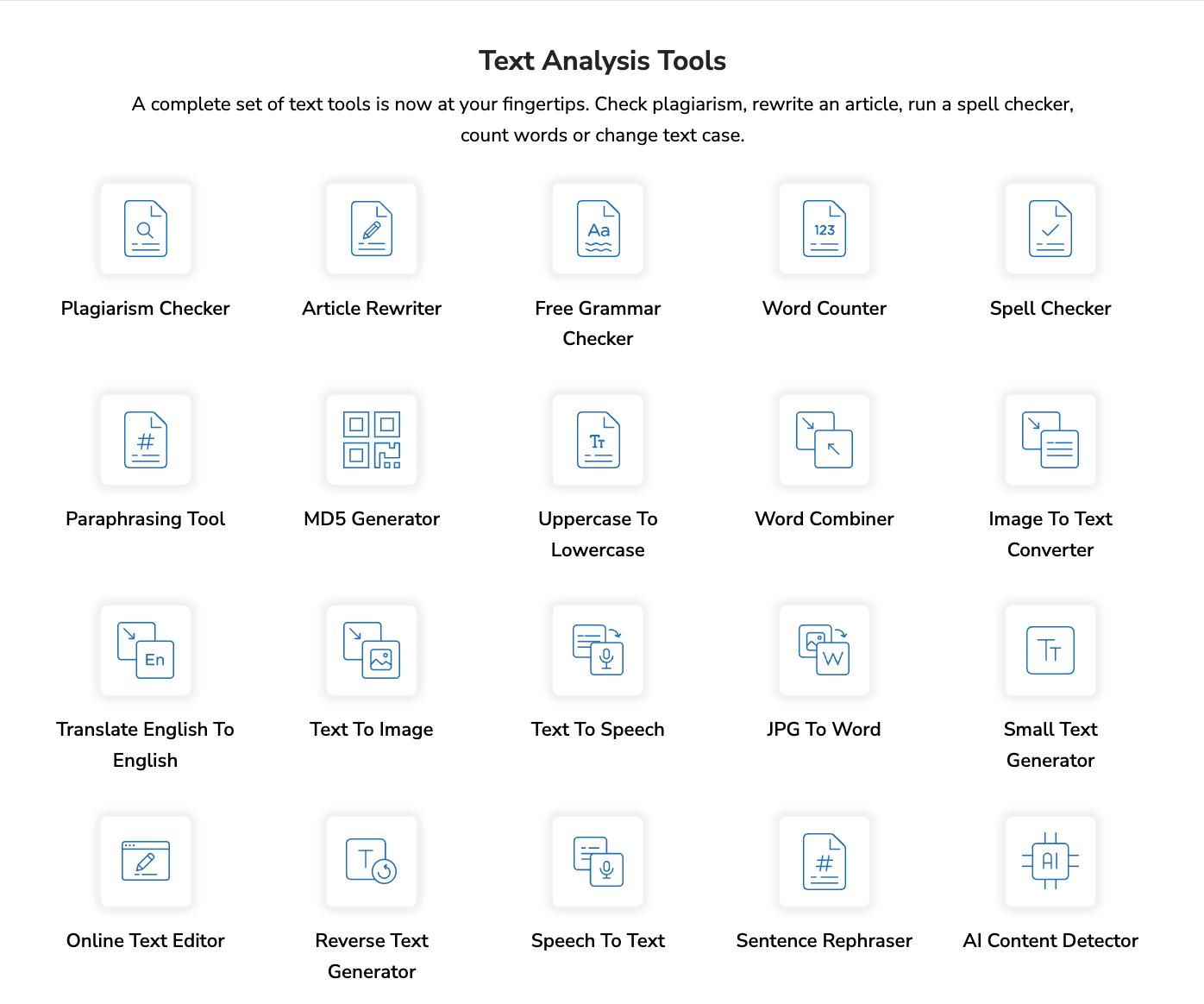Screen dimensions: 1204x1004
Task: Click the Word Counter 123 icon
Action: click(x=824, y=229)
